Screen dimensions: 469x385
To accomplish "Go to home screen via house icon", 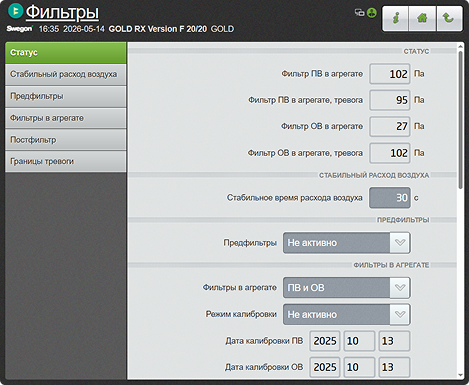I will point(422,18).
